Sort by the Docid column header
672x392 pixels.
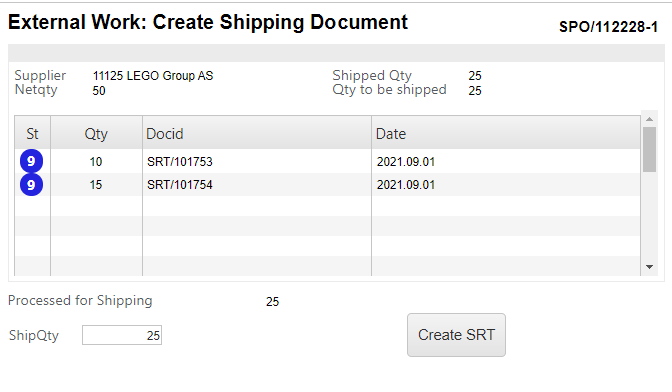point(257,134)
